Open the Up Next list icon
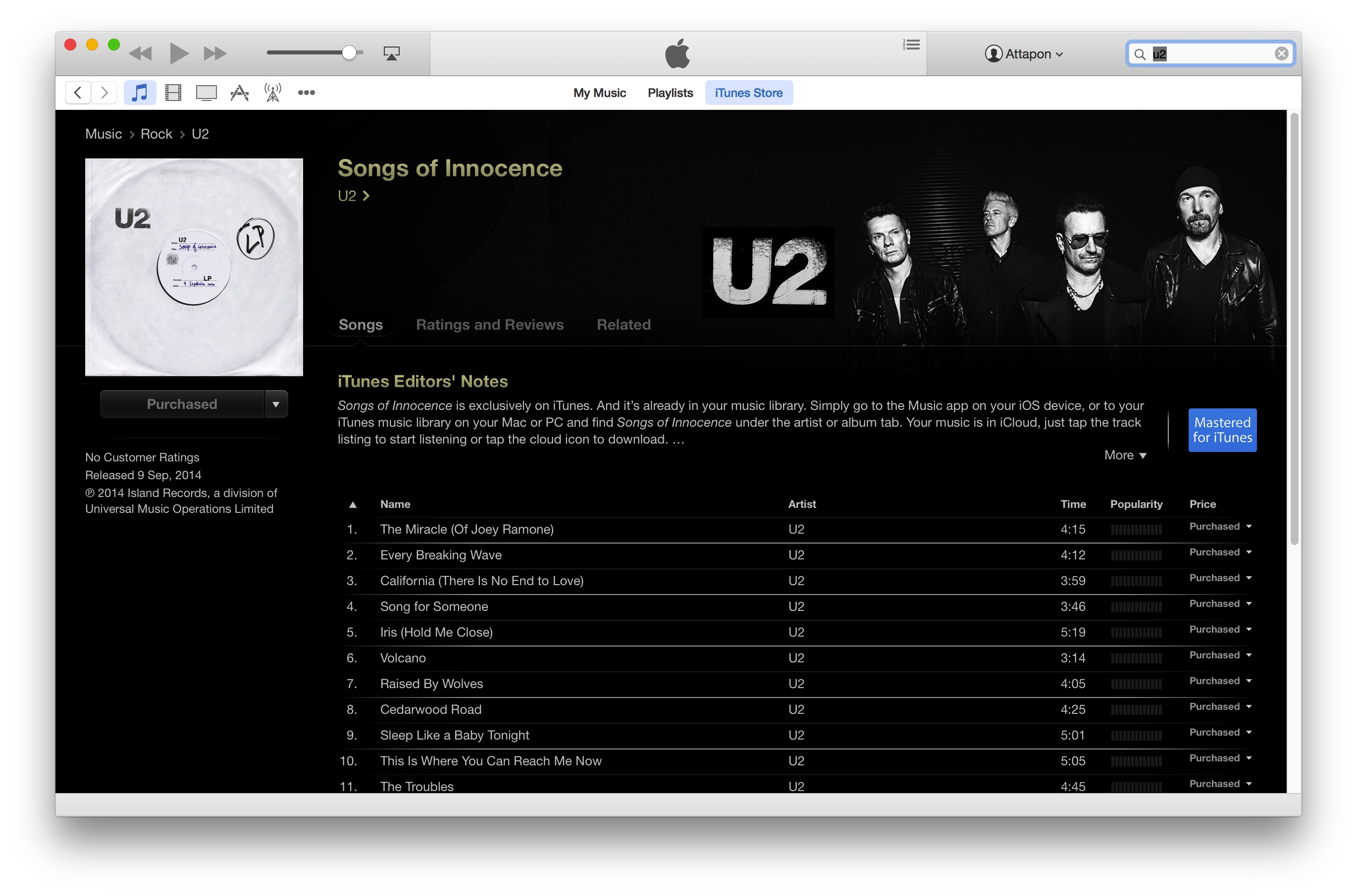 click(911, 45)
